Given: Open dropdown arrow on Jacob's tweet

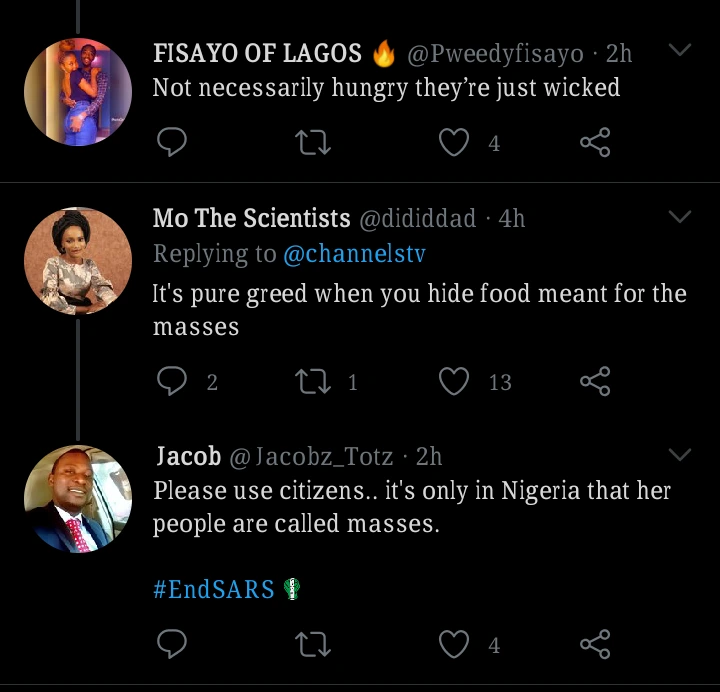Looking at the screenshot, I should point(679,456).
